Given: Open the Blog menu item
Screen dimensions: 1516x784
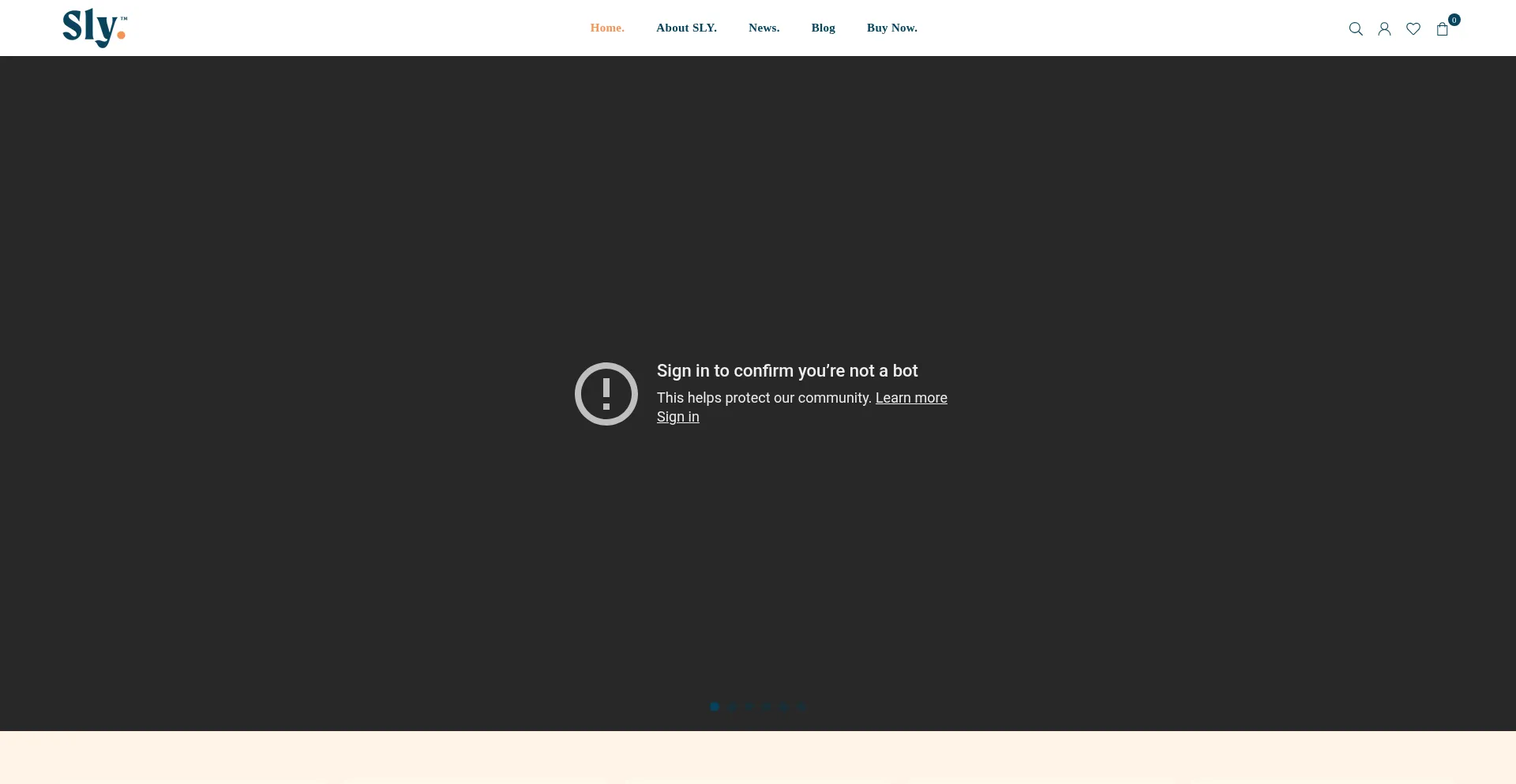Looking at the screenshot, I should tap(823, 28).
